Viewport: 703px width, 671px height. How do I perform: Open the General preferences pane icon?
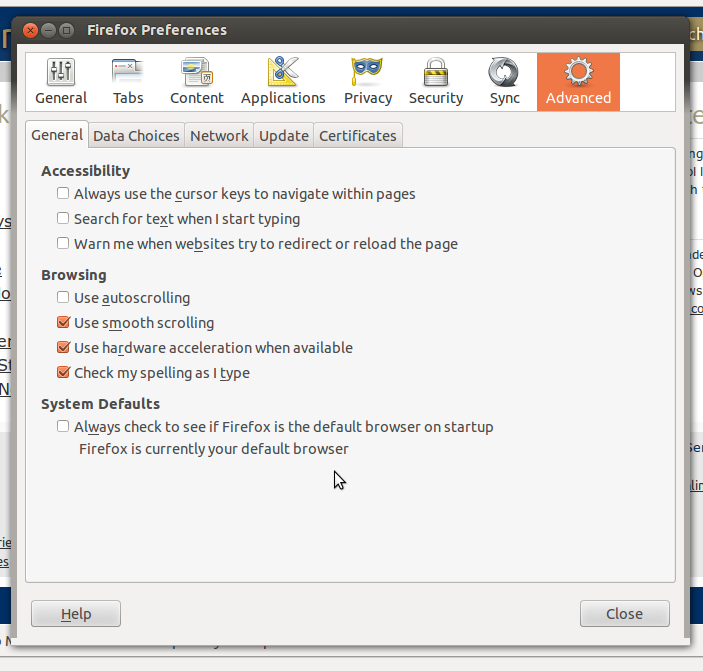pyautogui.click(x=61, y=82)
